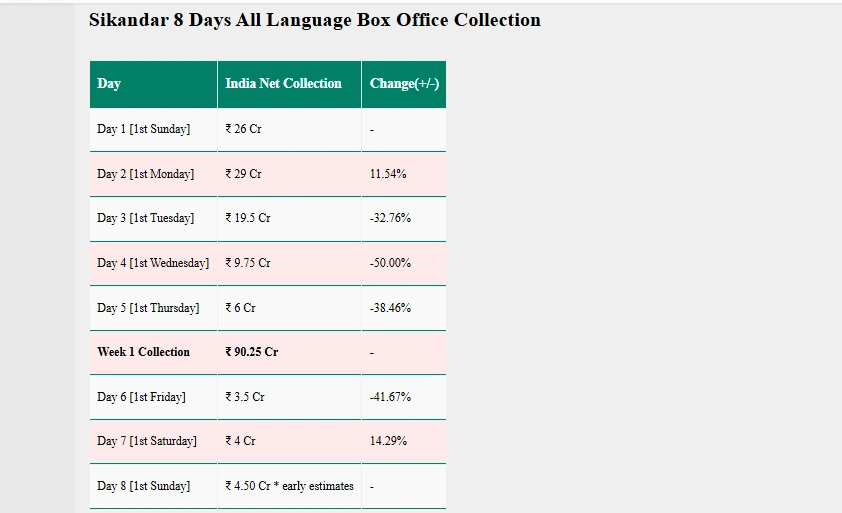Click the ₹ 90.25 Cr total cell

289,352
